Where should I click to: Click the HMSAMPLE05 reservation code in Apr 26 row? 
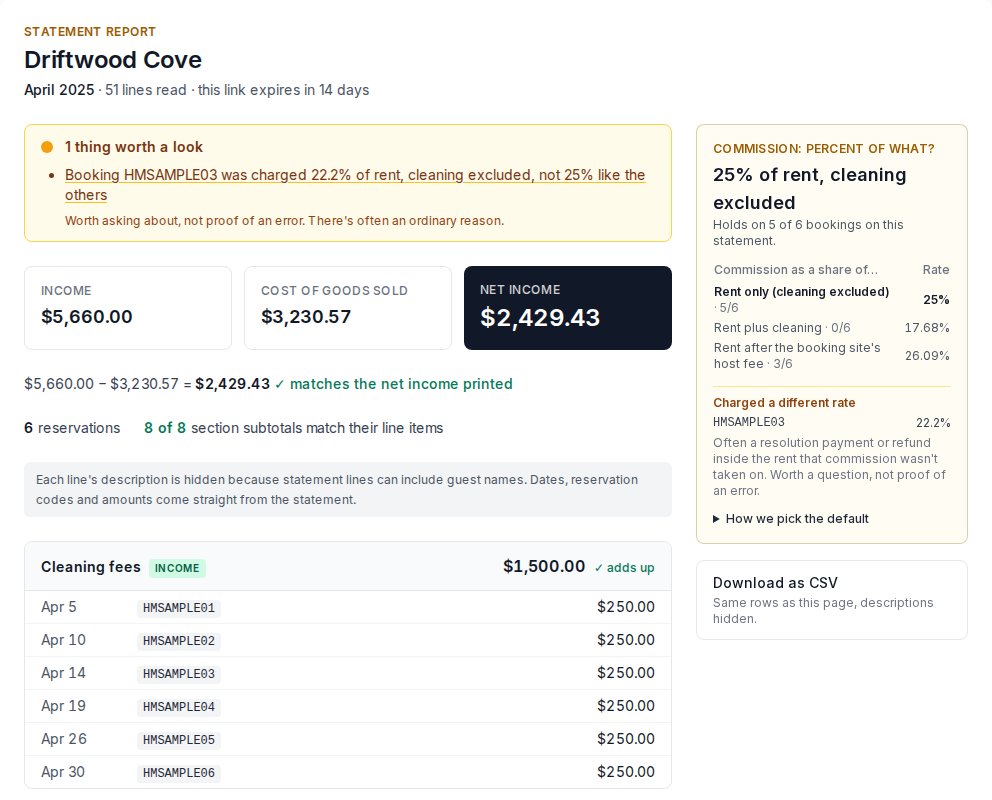(x=178, y=739)
